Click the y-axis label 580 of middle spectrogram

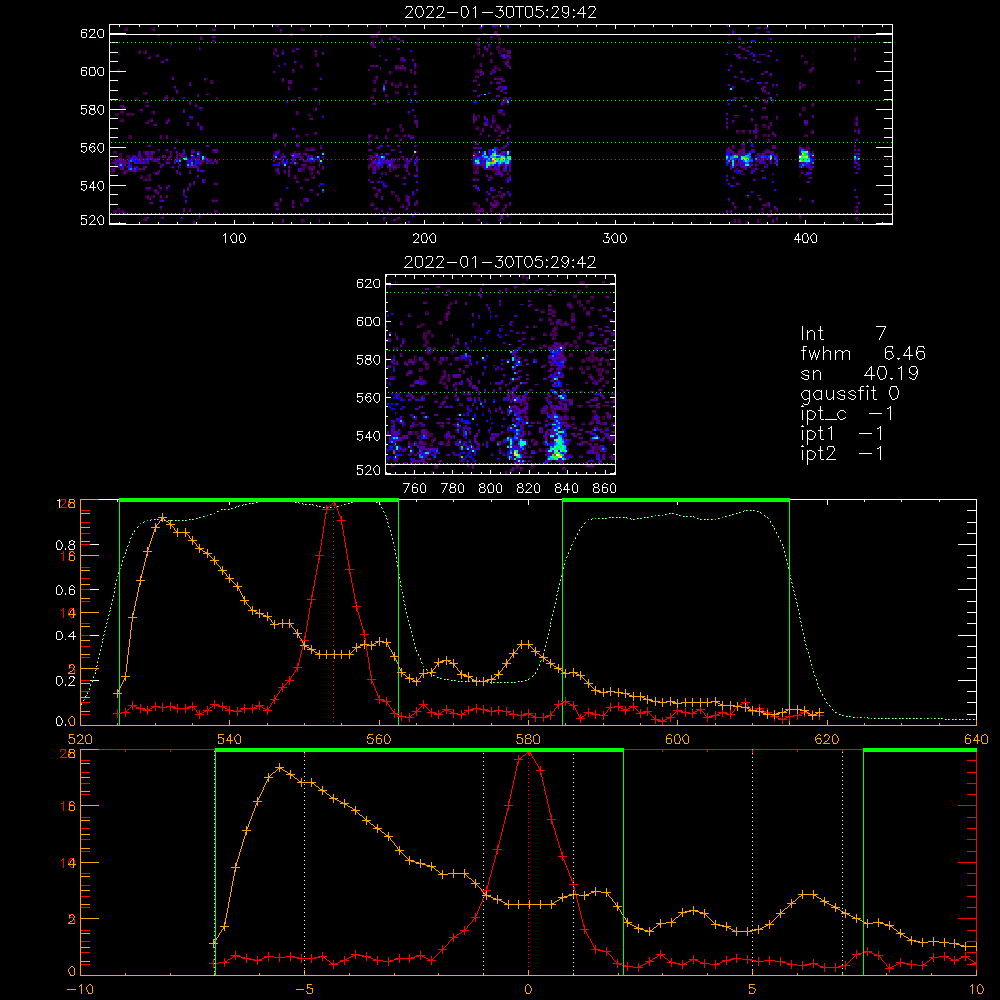tap(368, 360)
